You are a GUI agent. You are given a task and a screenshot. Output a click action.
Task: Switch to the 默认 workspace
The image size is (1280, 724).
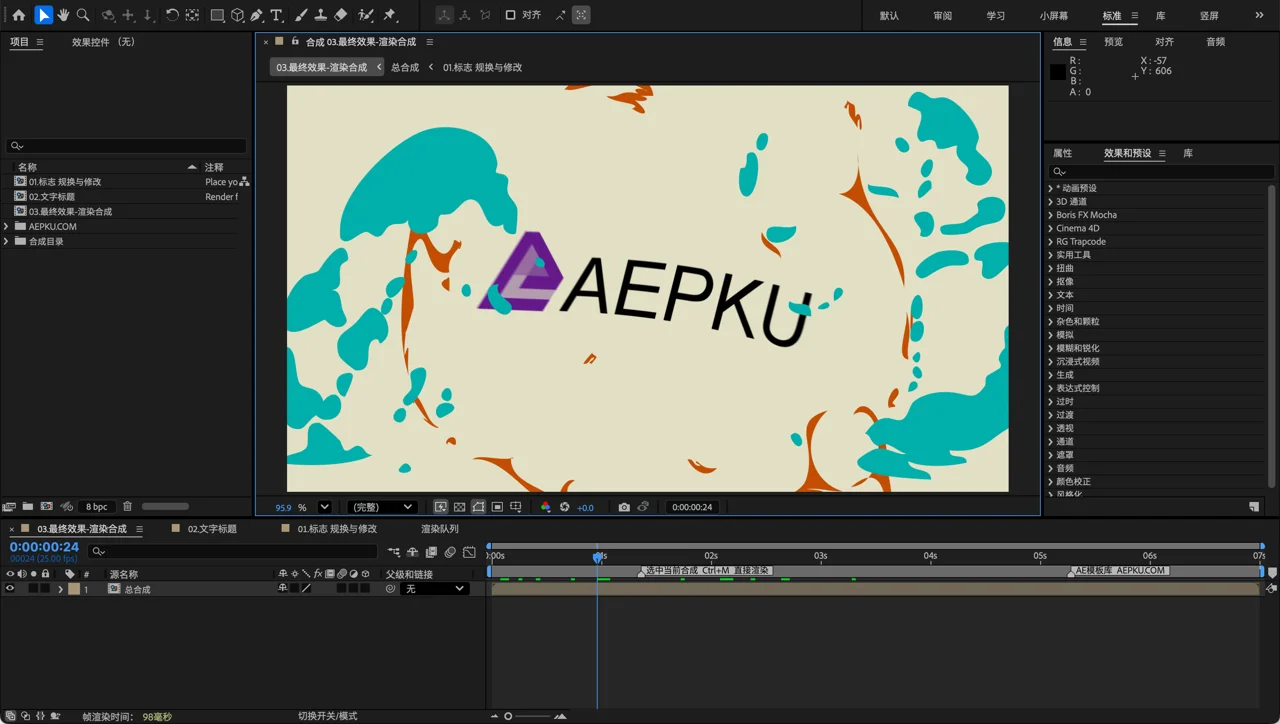point(889,16)
